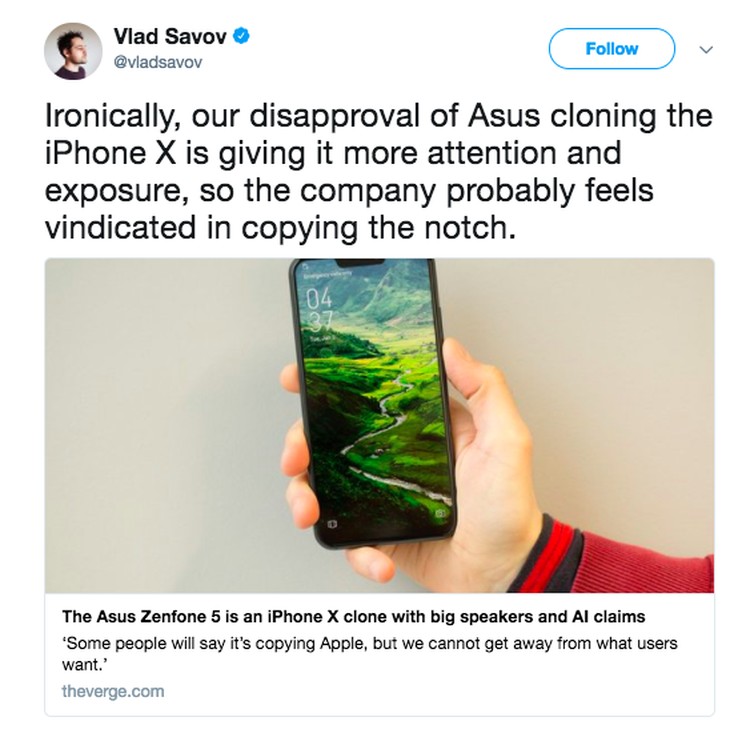Visit the @vladsavov handle link

(158, 62)
